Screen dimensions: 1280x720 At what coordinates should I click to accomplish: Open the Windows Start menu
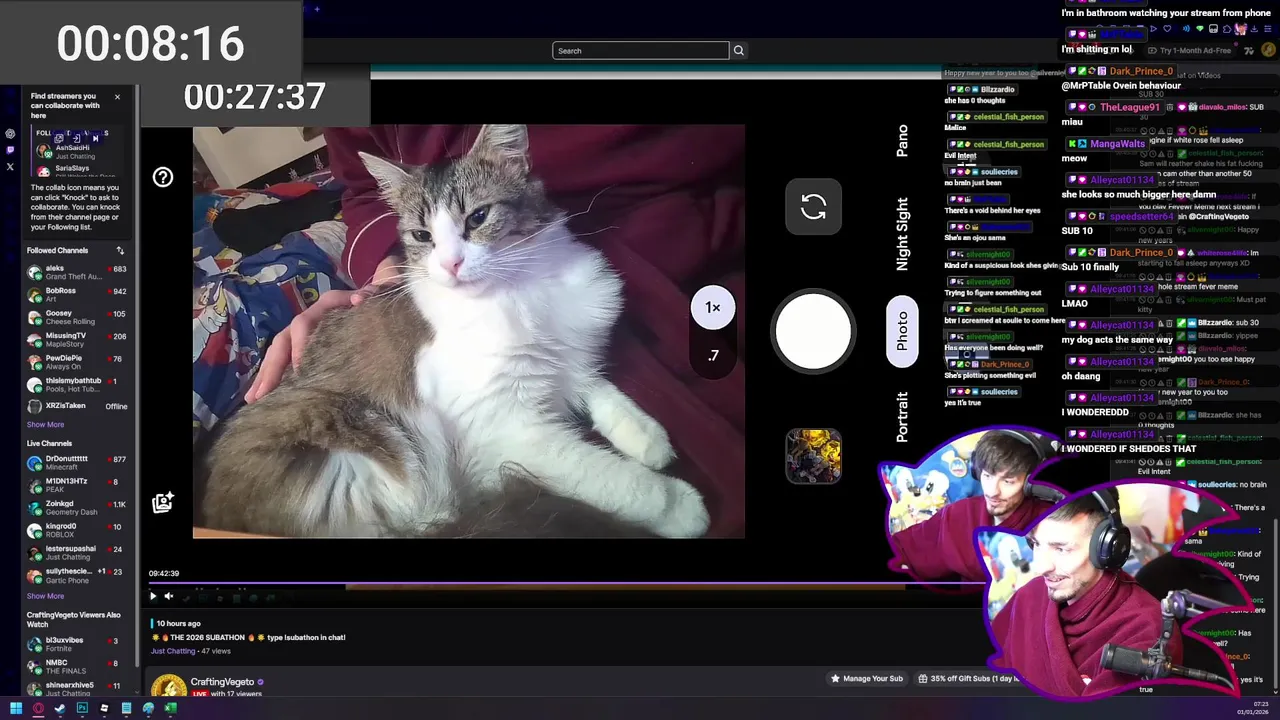click(x=16, y=709)
